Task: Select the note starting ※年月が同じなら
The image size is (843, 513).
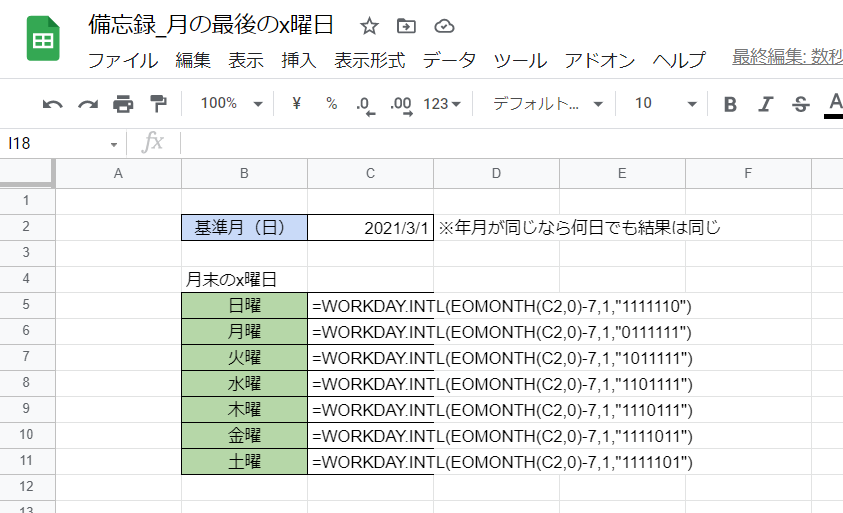Action: (580, 227)
